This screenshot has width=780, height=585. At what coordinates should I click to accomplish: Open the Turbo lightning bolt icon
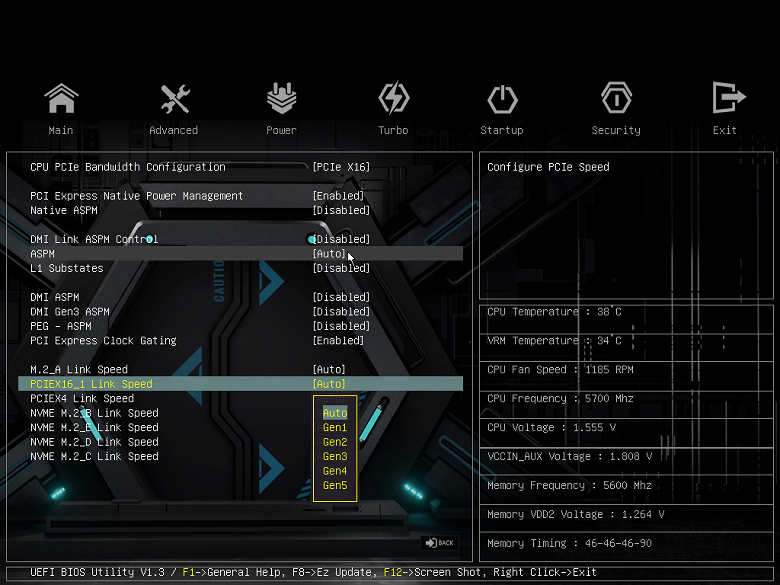393,98
